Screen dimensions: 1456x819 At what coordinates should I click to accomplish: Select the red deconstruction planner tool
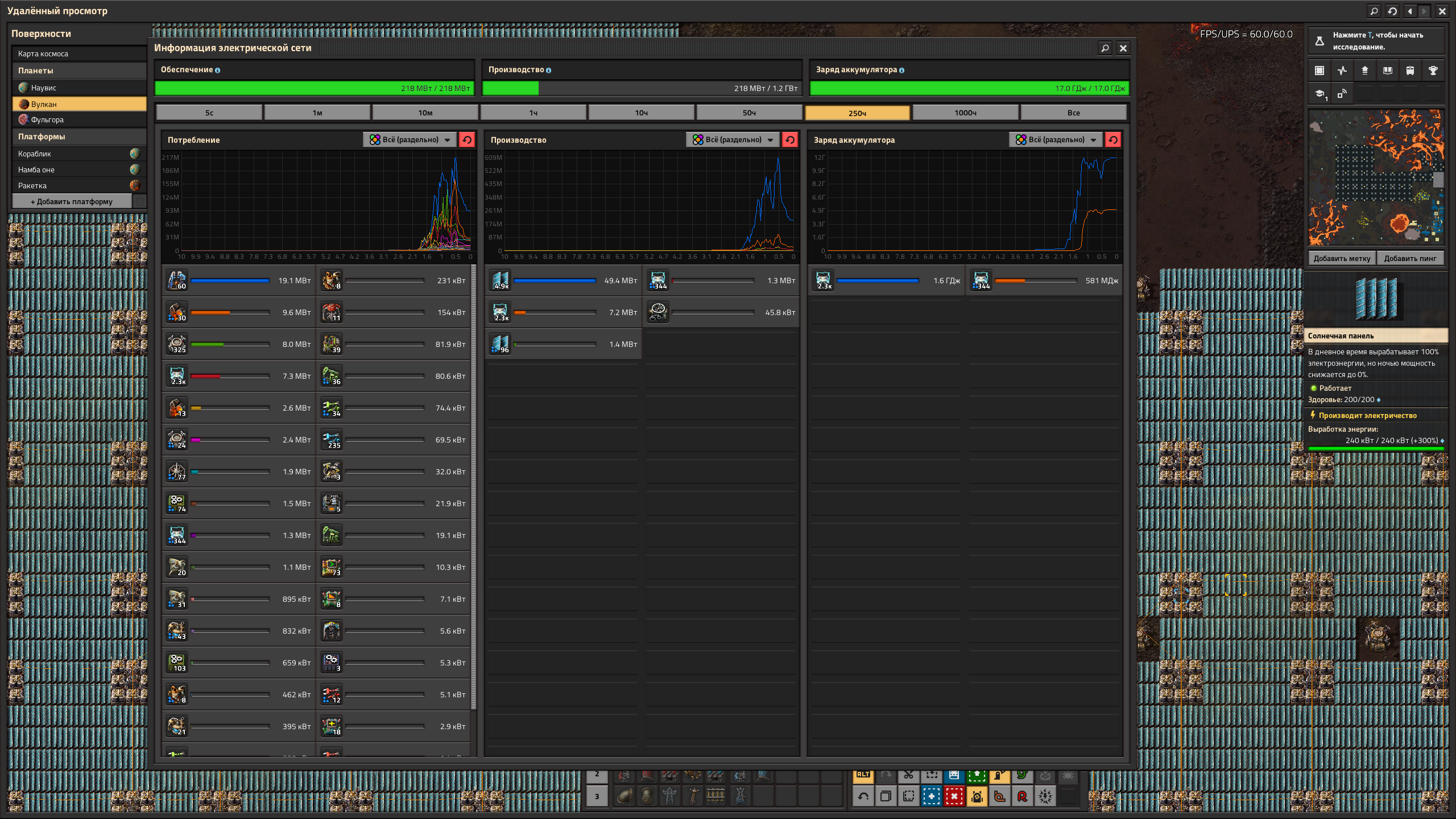[x=954, y=796]
